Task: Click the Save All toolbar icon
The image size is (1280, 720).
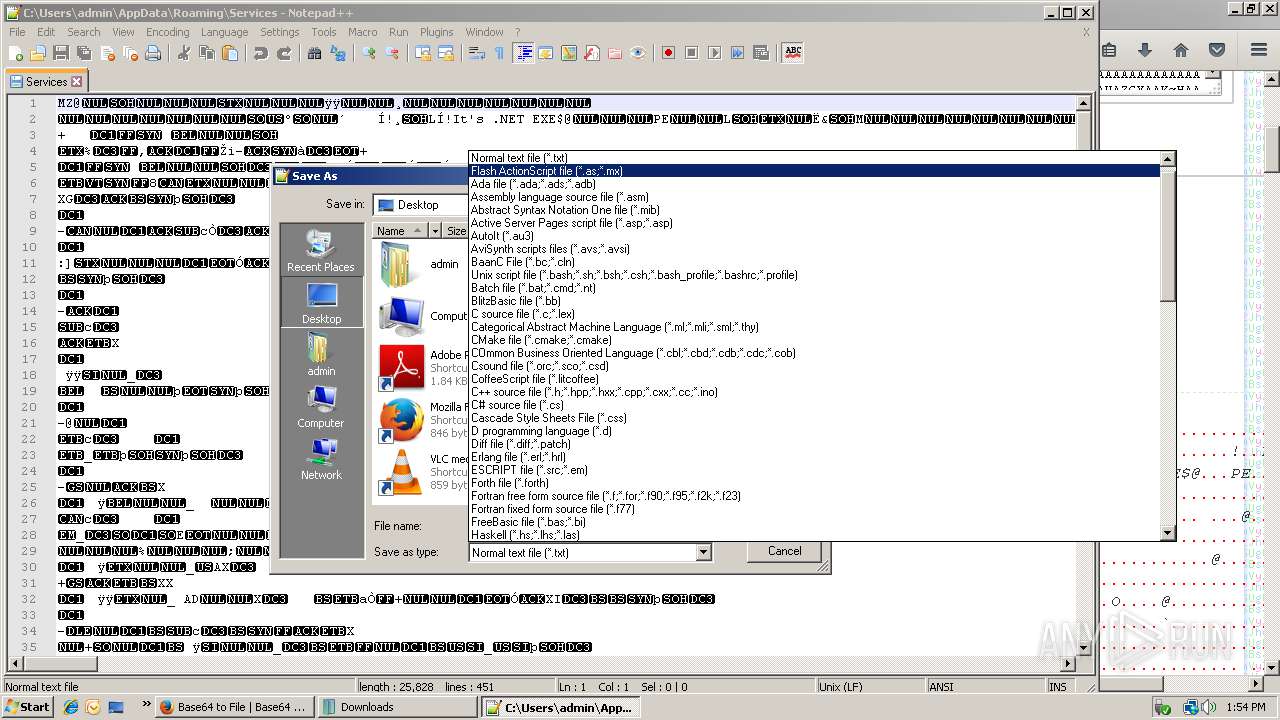Action: (84, 53)
